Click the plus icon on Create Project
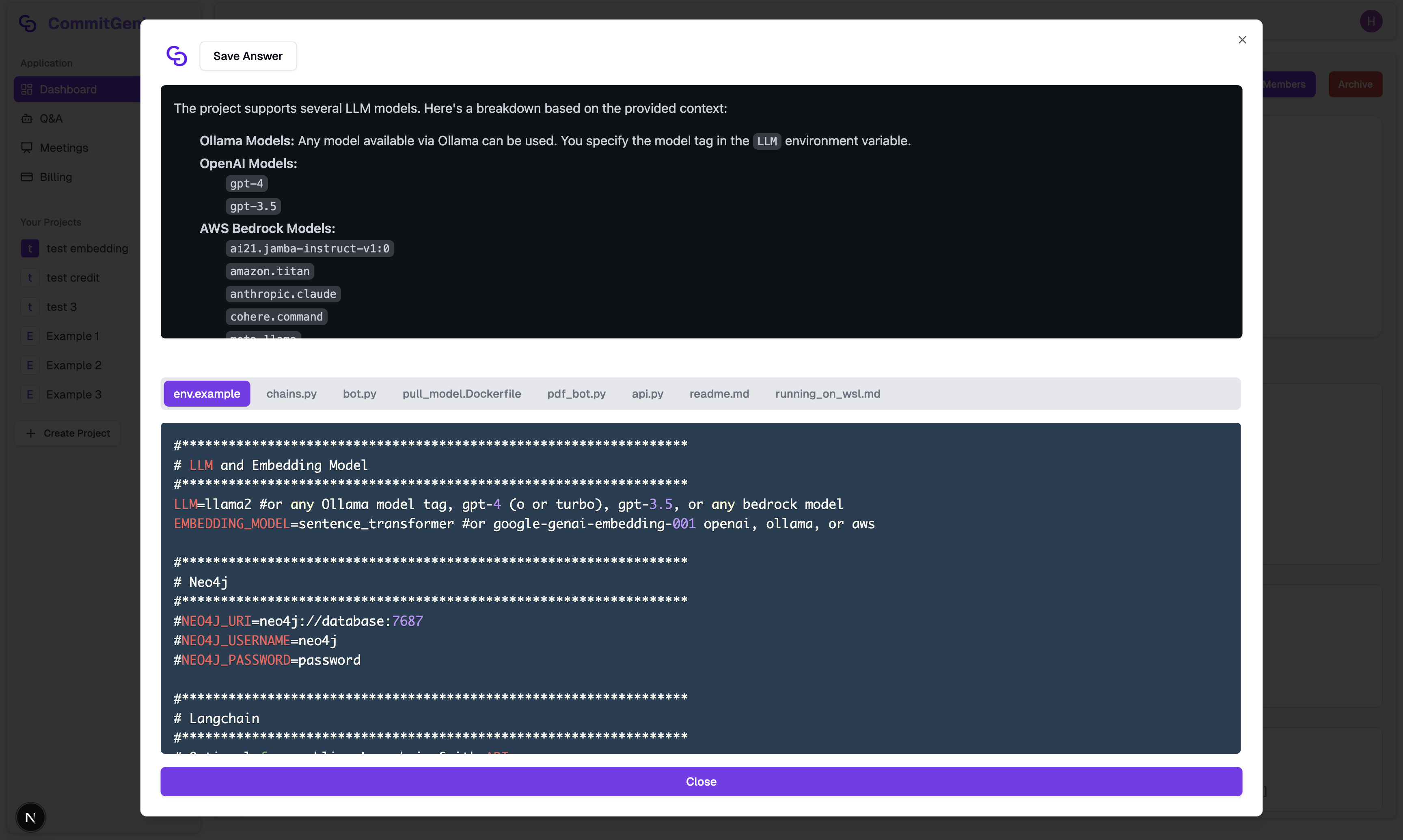Image resolution: width=1403 pixels, height=840 pixels. pyautogui.click(x=31, y=433)
